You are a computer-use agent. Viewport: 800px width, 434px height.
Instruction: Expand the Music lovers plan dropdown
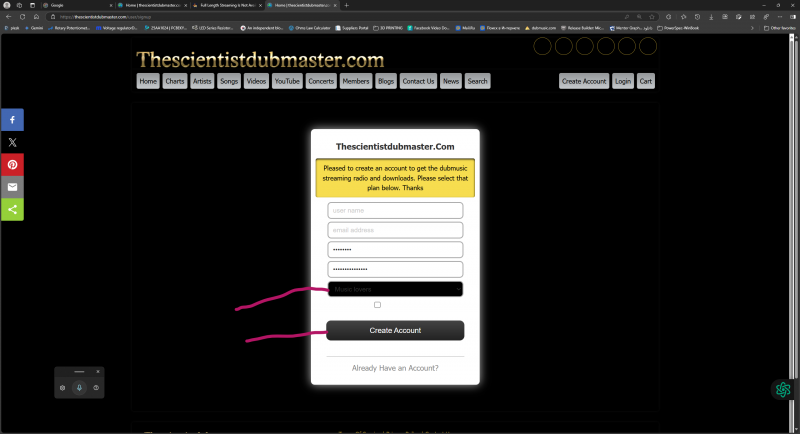395,289
